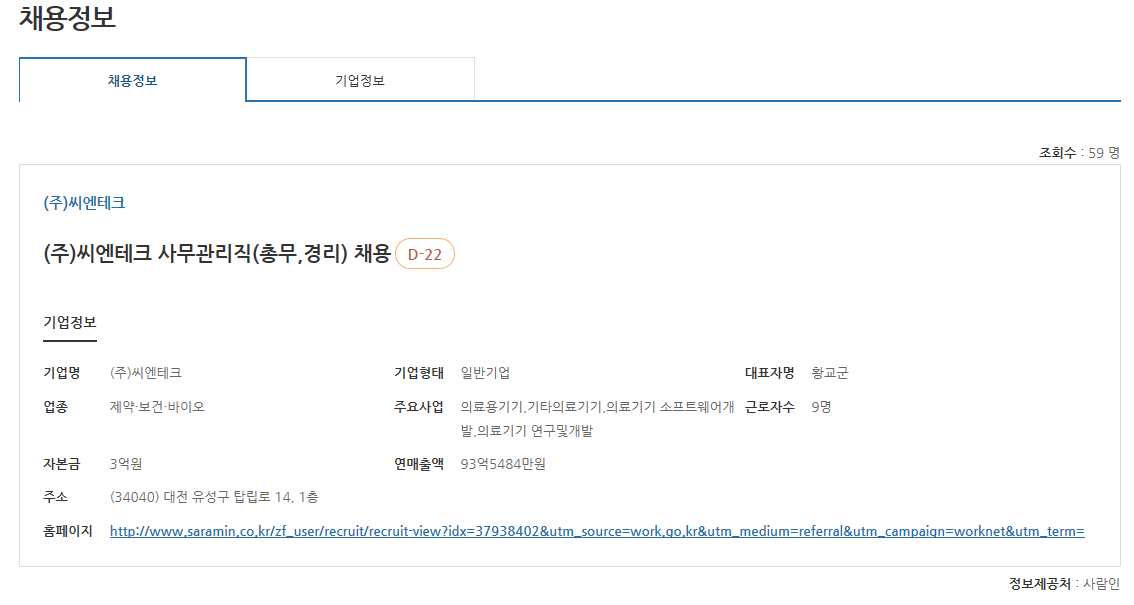Click the 기업명 field label
This screenshot has height=605, width=1134.
[61, 373]
